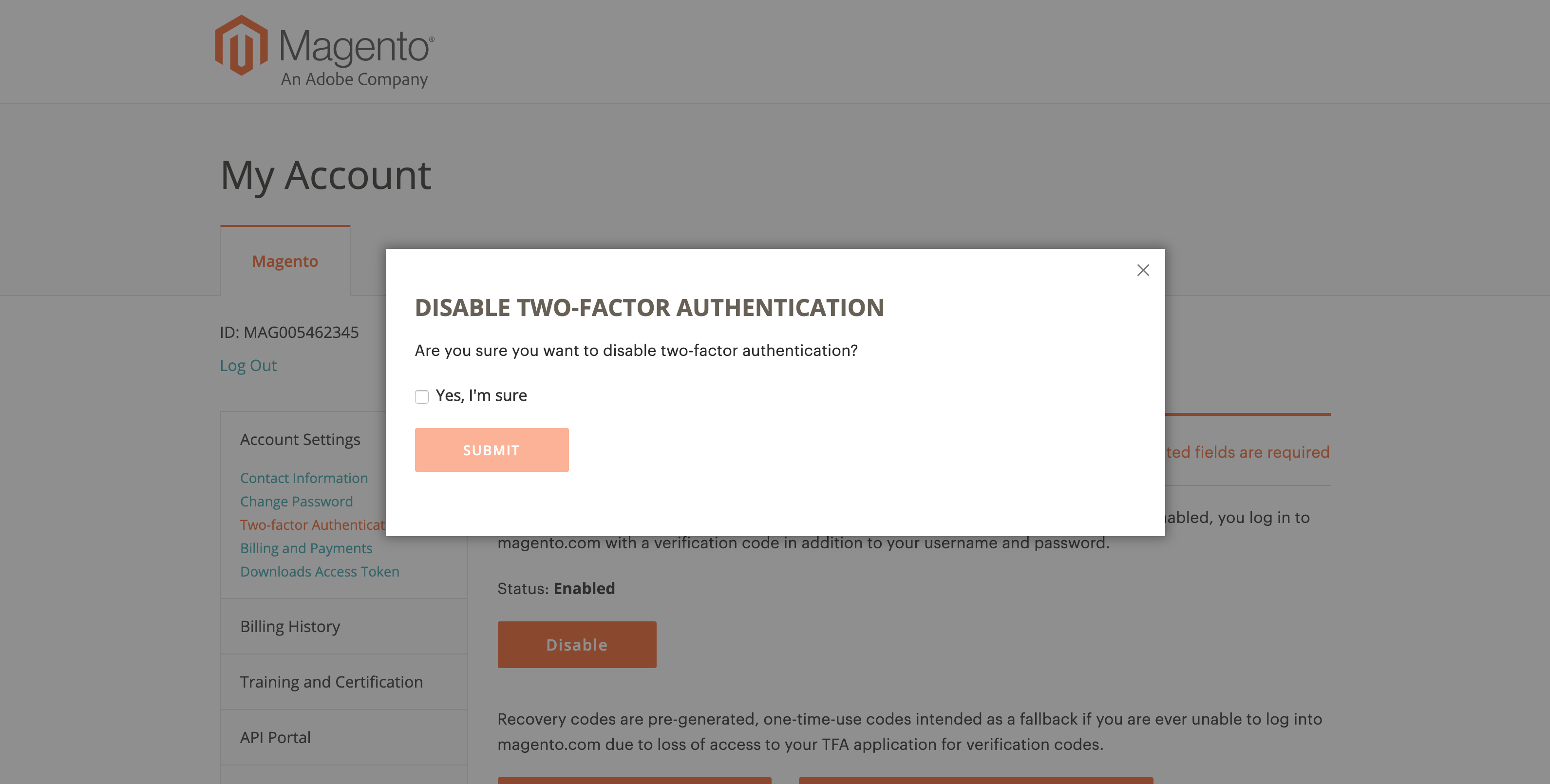Viewport: 1550px width, 784px height.
Task: Close the disable two-factor dialog
Action: (x=1143, y=270)
